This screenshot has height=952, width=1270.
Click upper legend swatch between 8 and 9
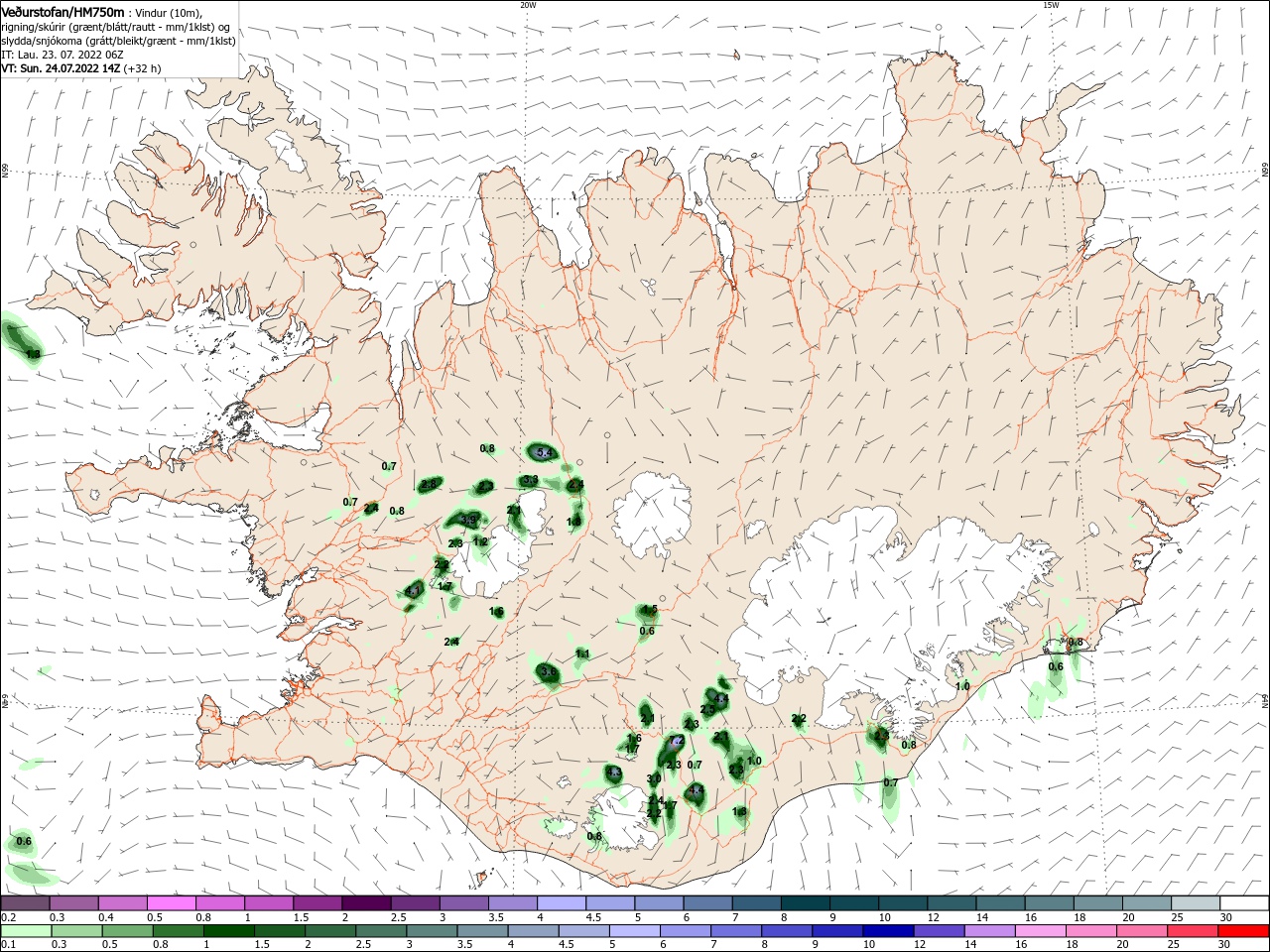pos(806,902)
